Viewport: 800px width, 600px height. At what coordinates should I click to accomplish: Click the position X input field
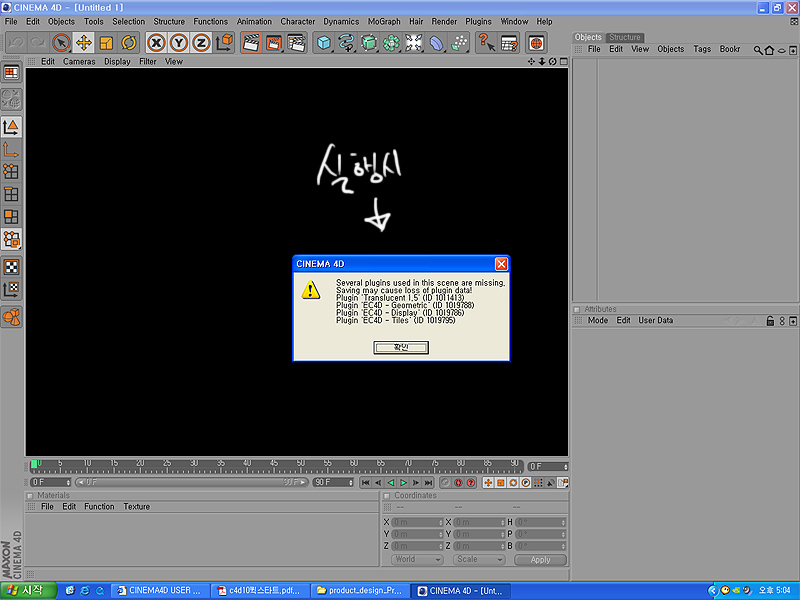[417, 522]
